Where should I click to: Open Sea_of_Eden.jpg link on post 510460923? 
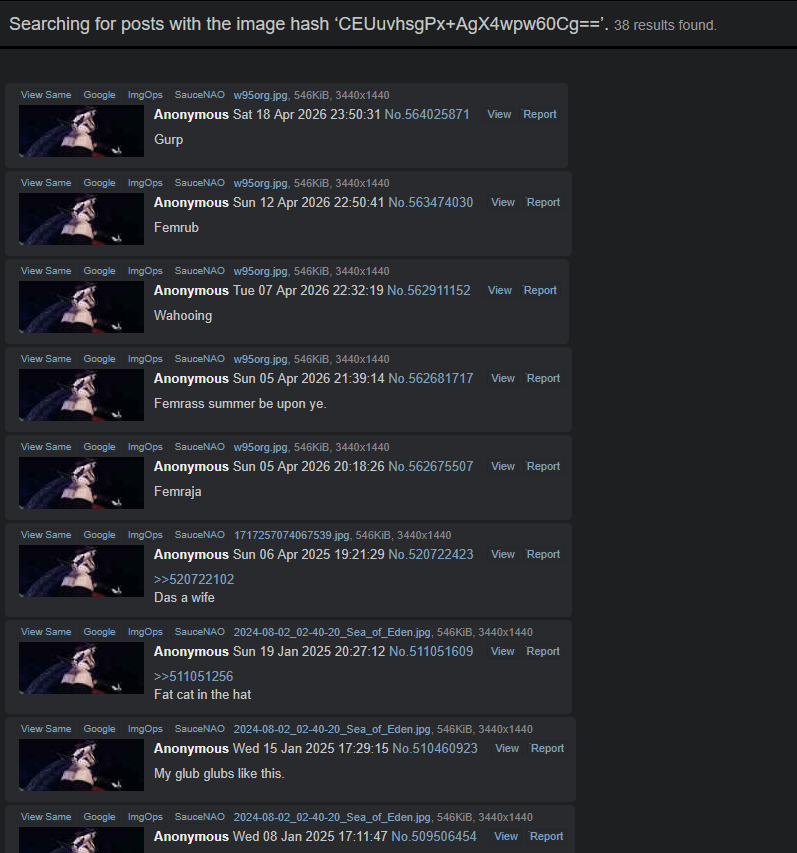(332, 729)
